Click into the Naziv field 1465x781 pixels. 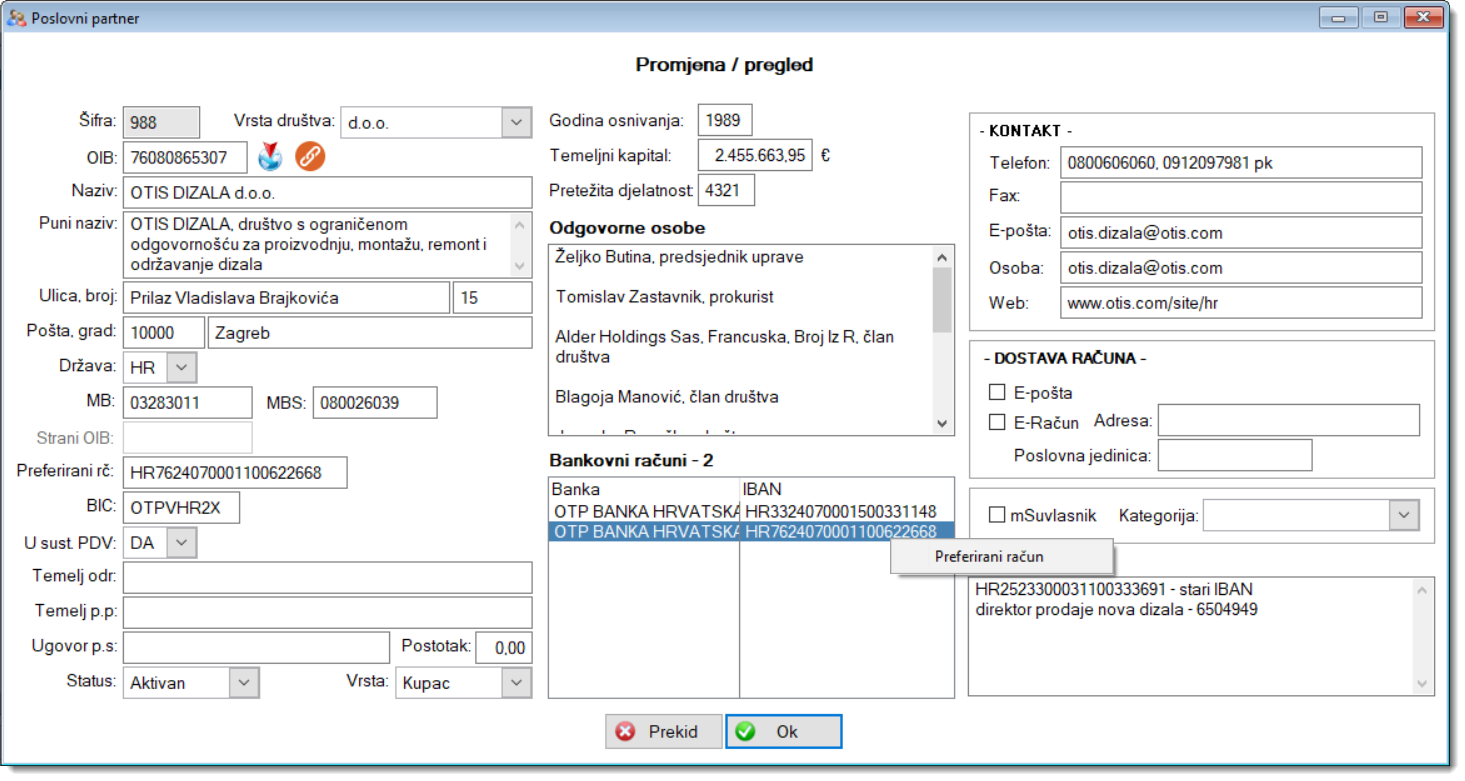pos(328,192)
